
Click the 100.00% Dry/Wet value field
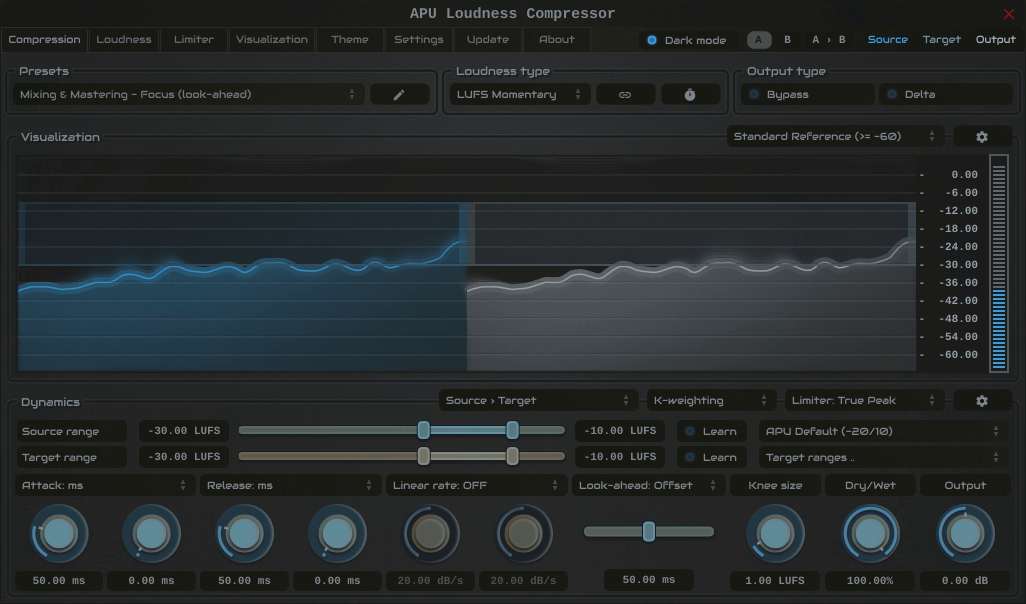[x=870, y=580]
